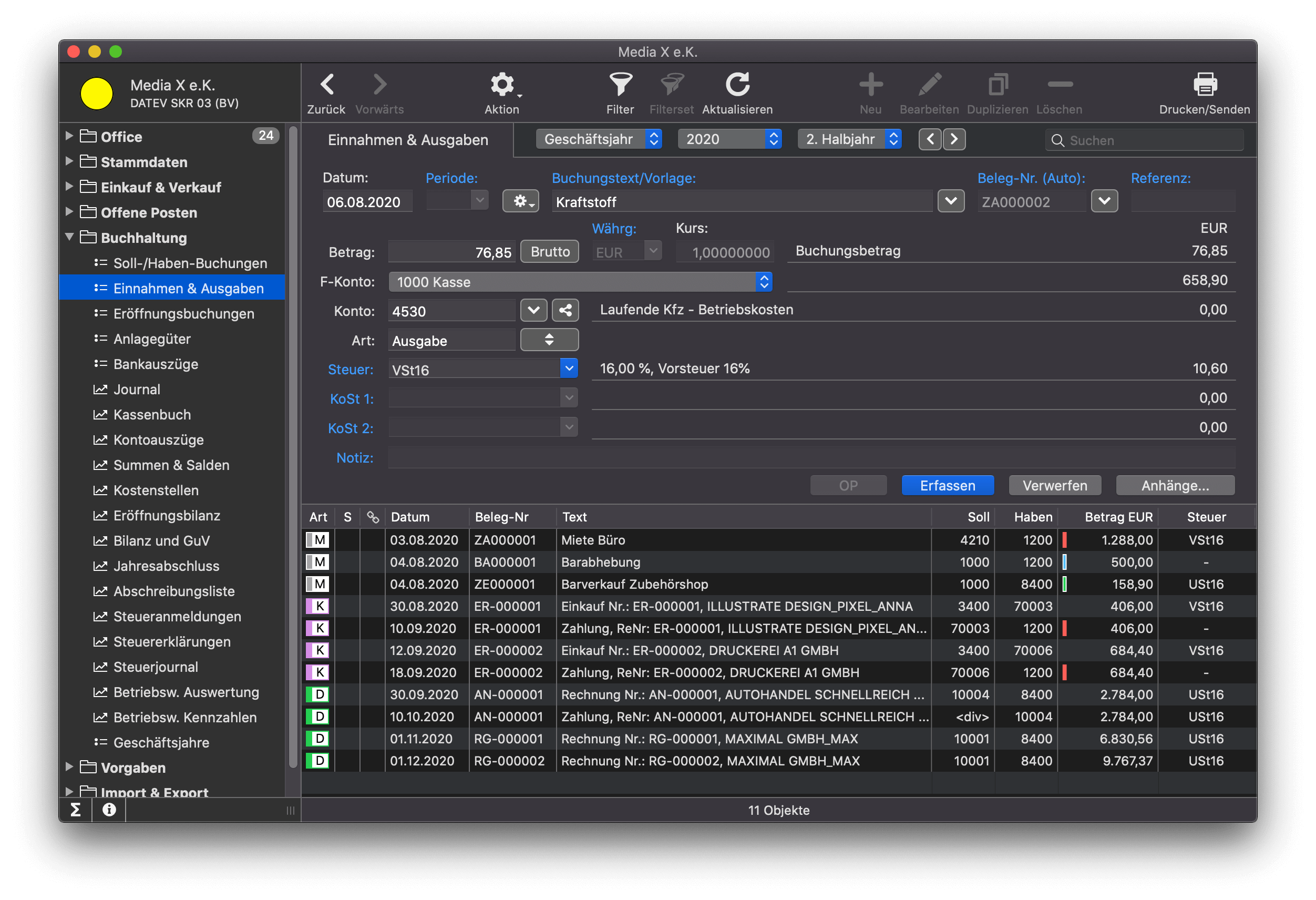Open the Filter funnel tool
1316x900 pixels.
tap(620, 85)
